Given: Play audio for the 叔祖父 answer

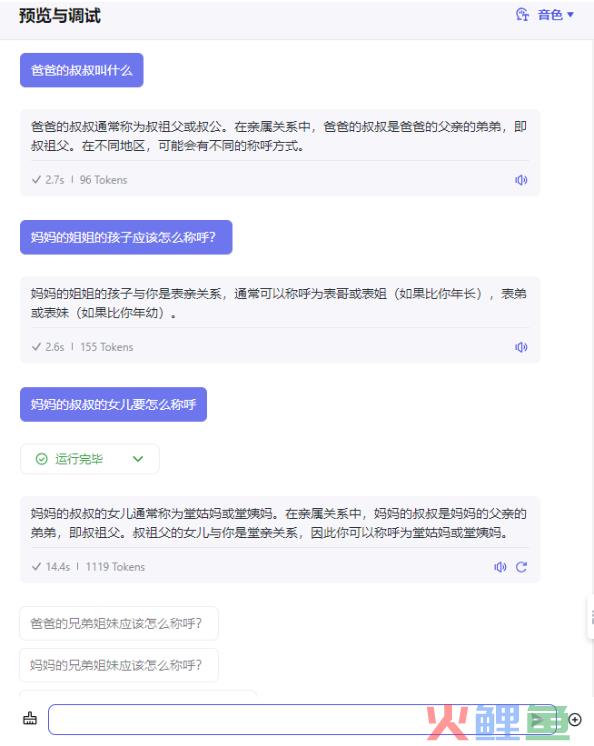Looking at the screenshot, I should pyautogui.click(x=521, y=180).
